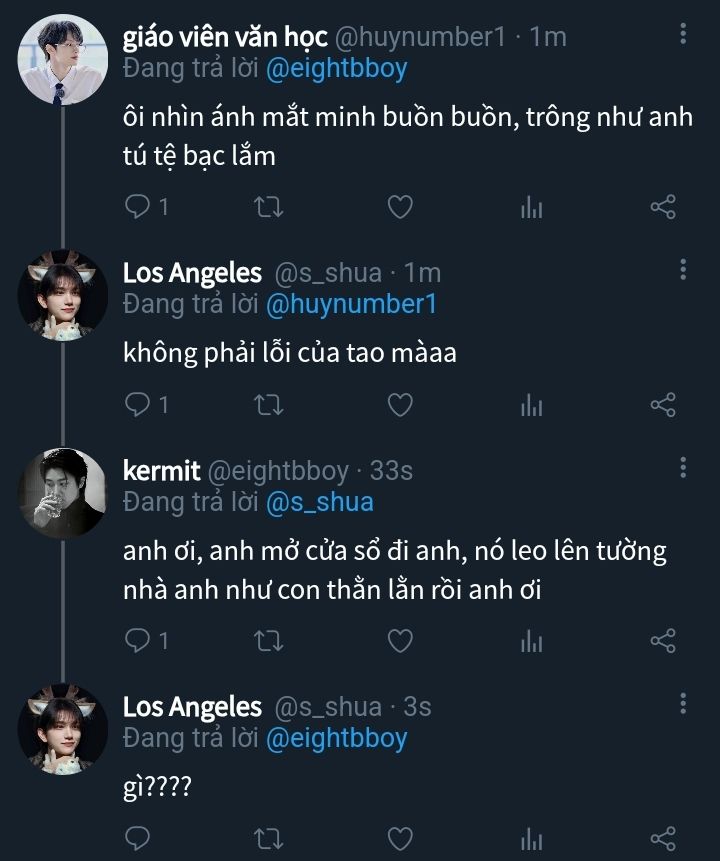Open the @huynumber1 mention link
The width and height of the screenshot is (720, 861).
point(351,304)
